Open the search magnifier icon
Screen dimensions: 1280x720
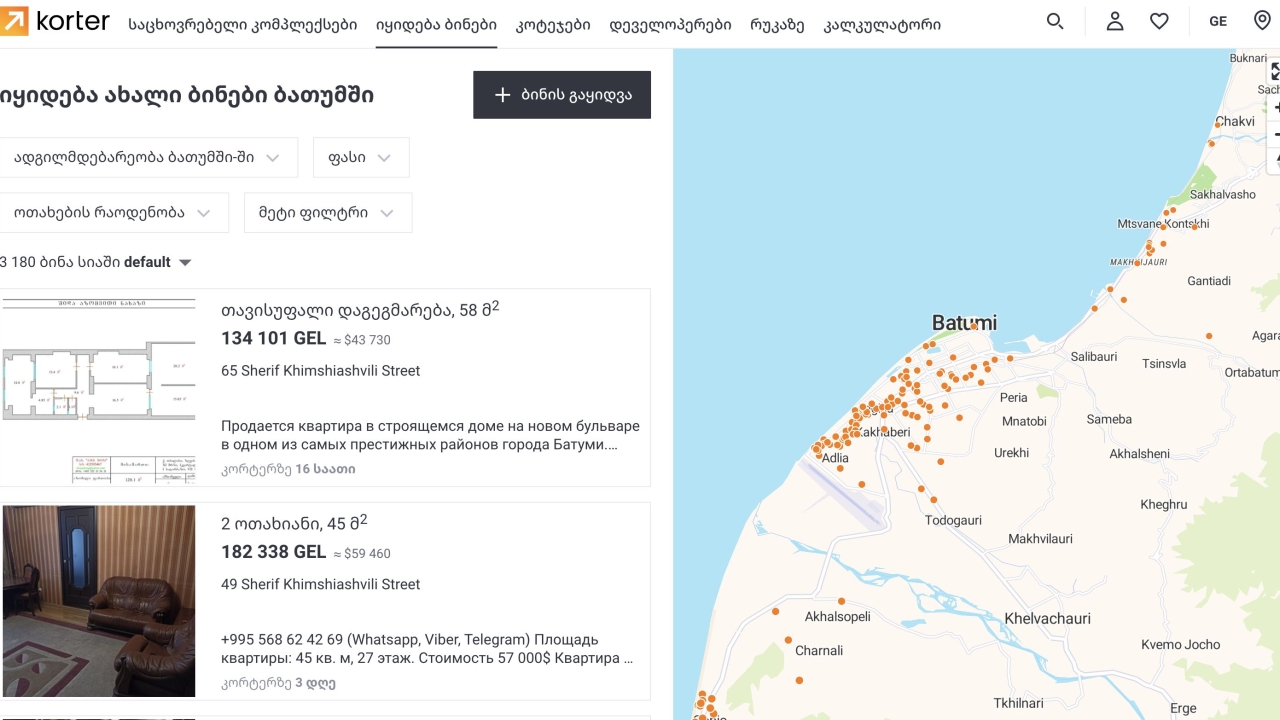pos(1055,21)
